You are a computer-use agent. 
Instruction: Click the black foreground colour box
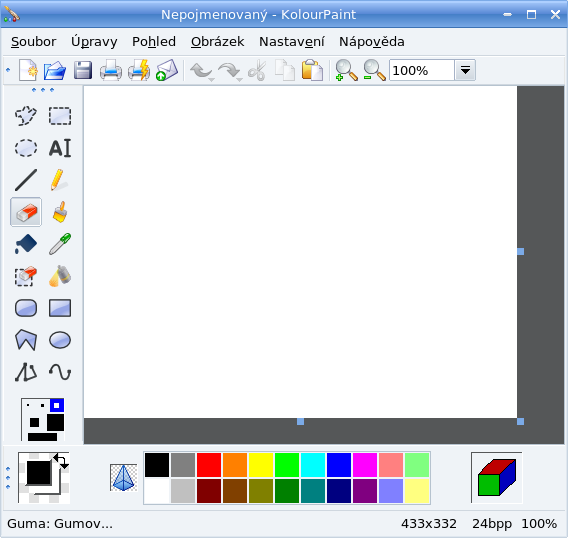[38, 472]
